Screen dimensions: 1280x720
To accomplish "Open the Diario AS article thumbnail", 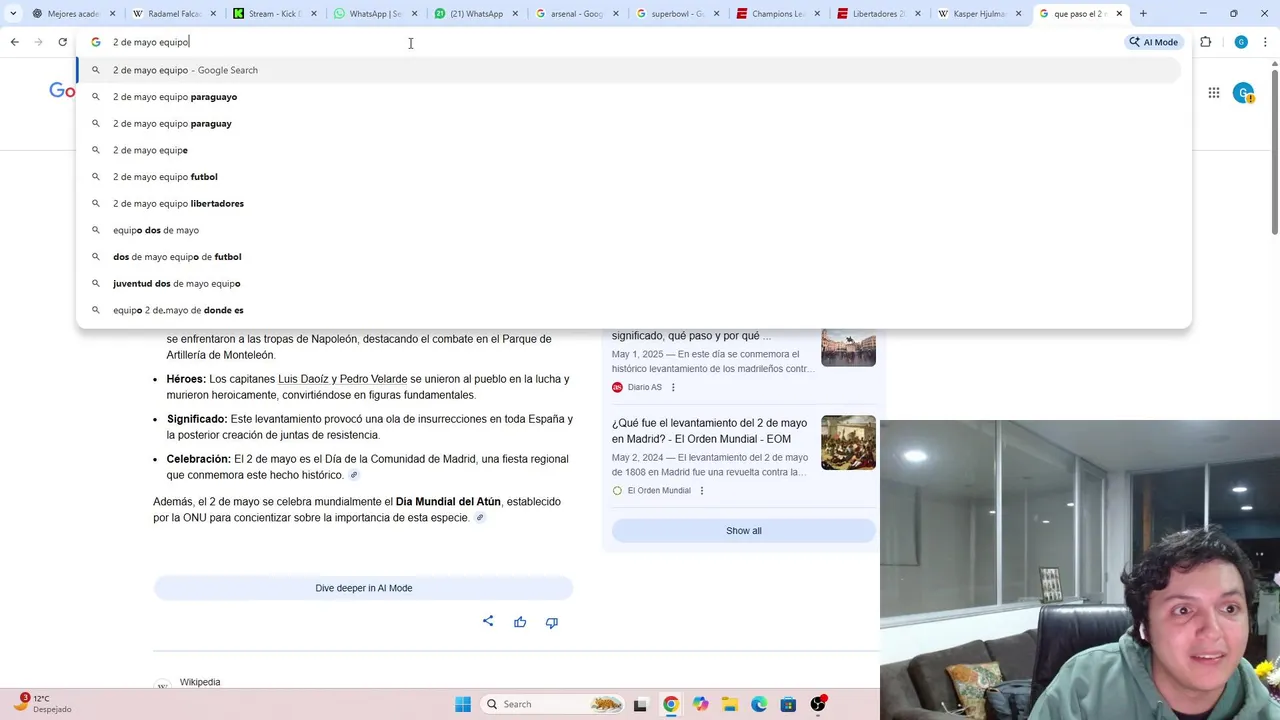I will pos(848,348).
